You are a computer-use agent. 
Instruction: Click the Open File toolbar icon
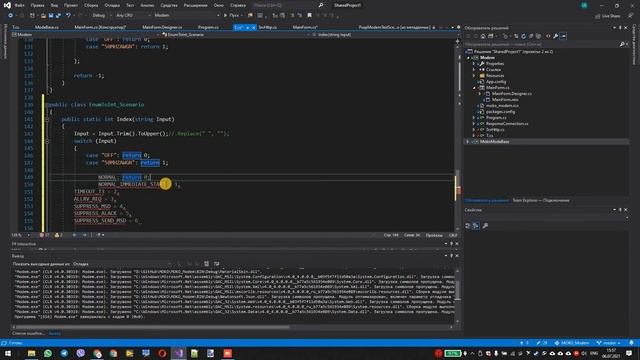pos(43,16)
